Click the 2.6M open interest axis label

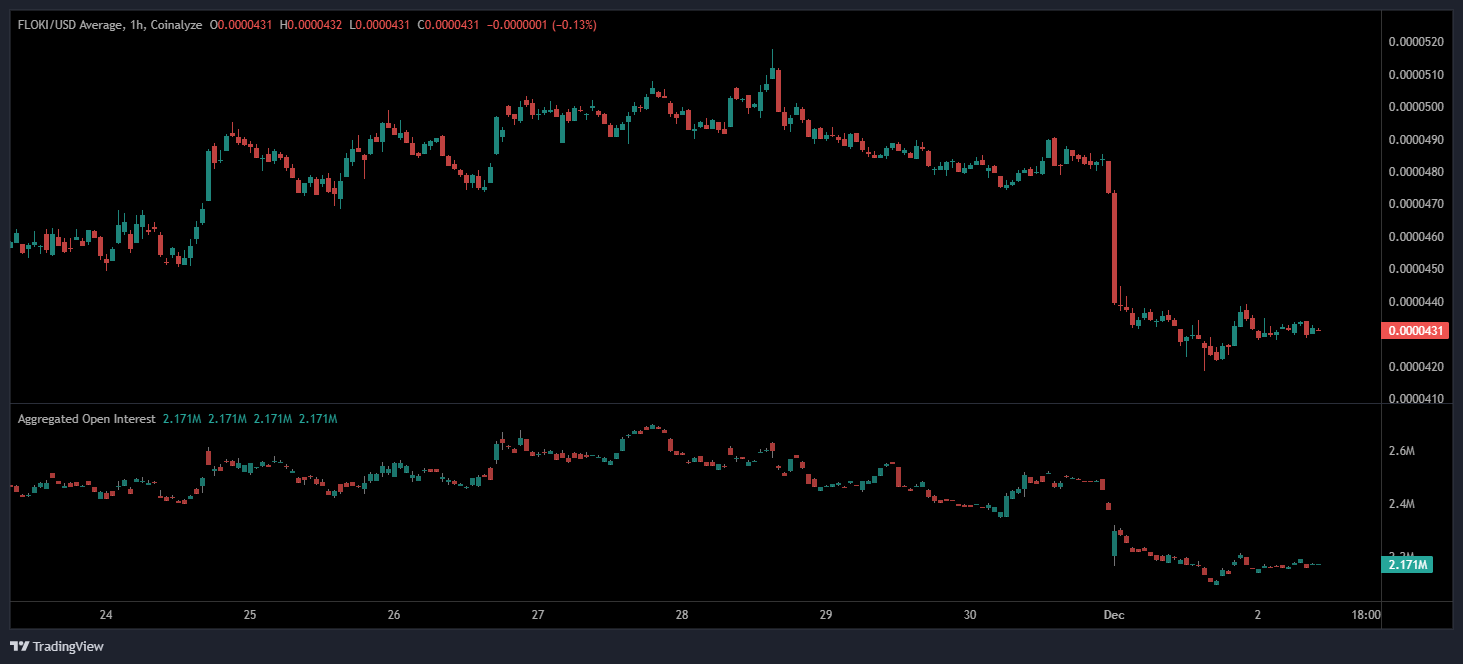[x=1403, y=452]
